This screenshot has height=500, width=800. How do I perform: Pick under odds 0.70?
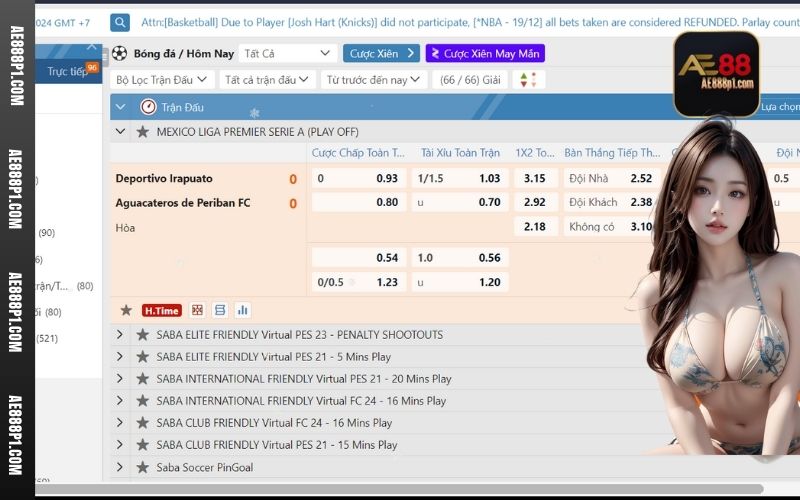click(x=460, y=202)
